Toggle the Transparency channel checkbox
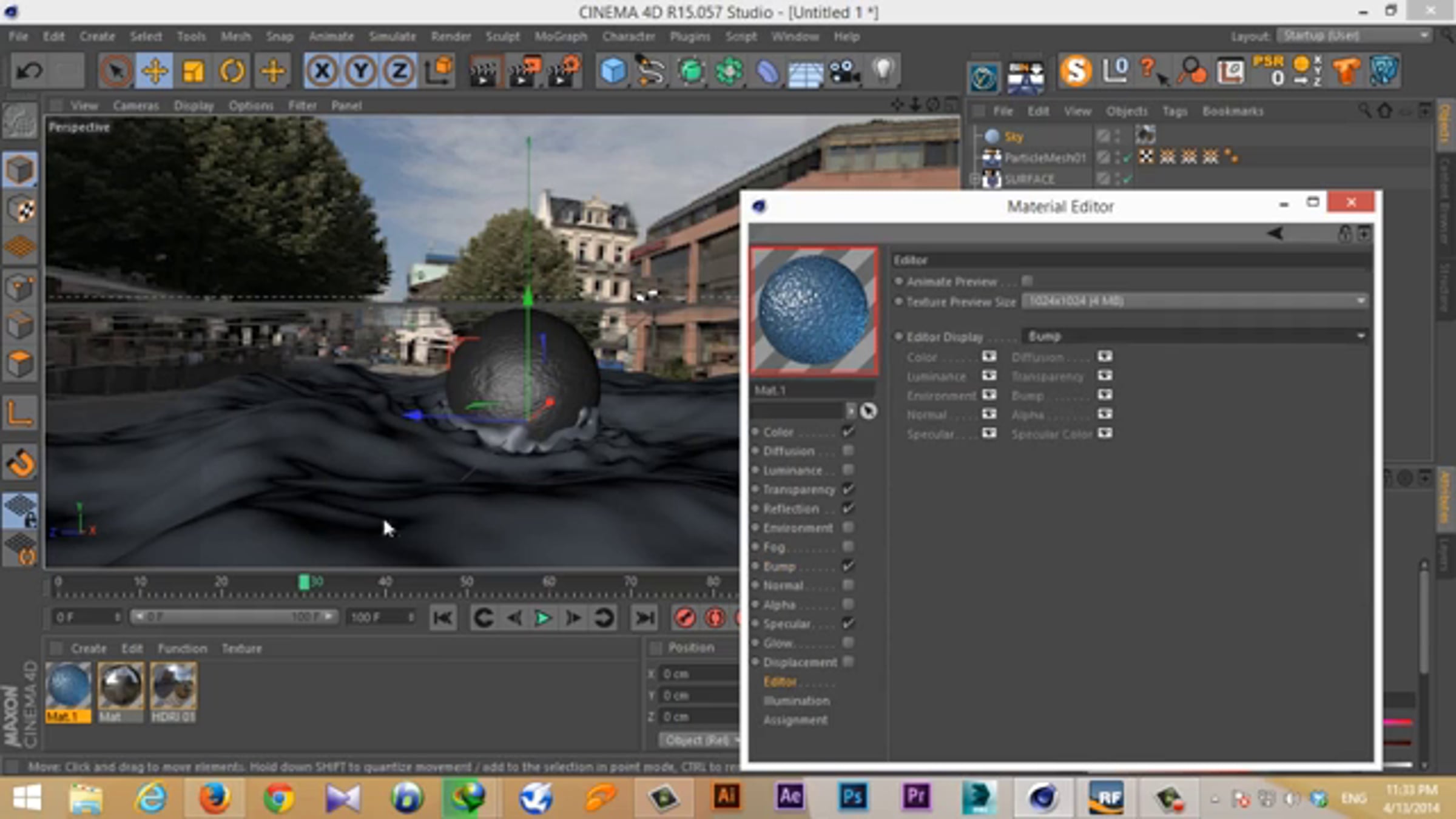 (x=848, y=489)
